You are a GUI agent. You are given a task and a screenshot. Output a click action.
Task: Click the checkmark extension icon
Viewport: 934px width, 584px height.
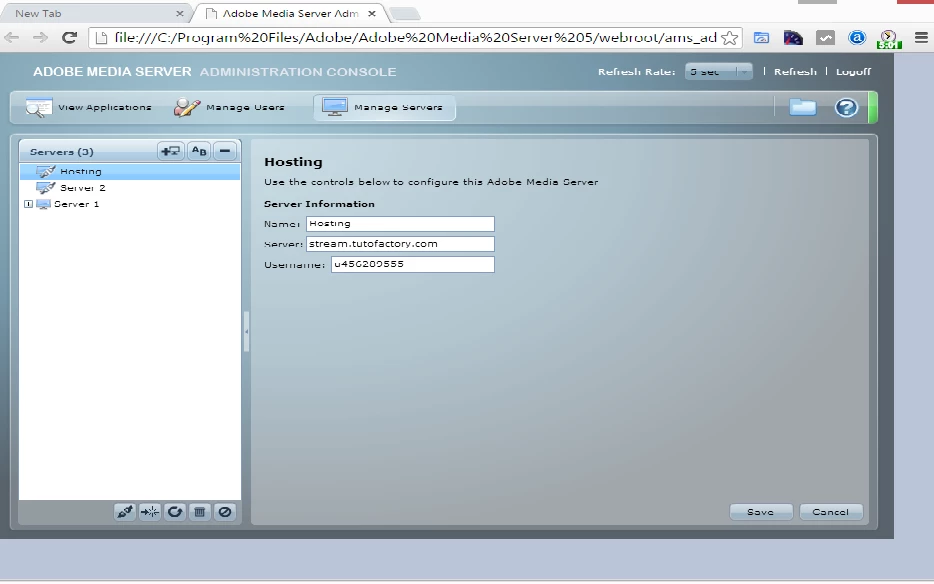click(x=825, y=38)
